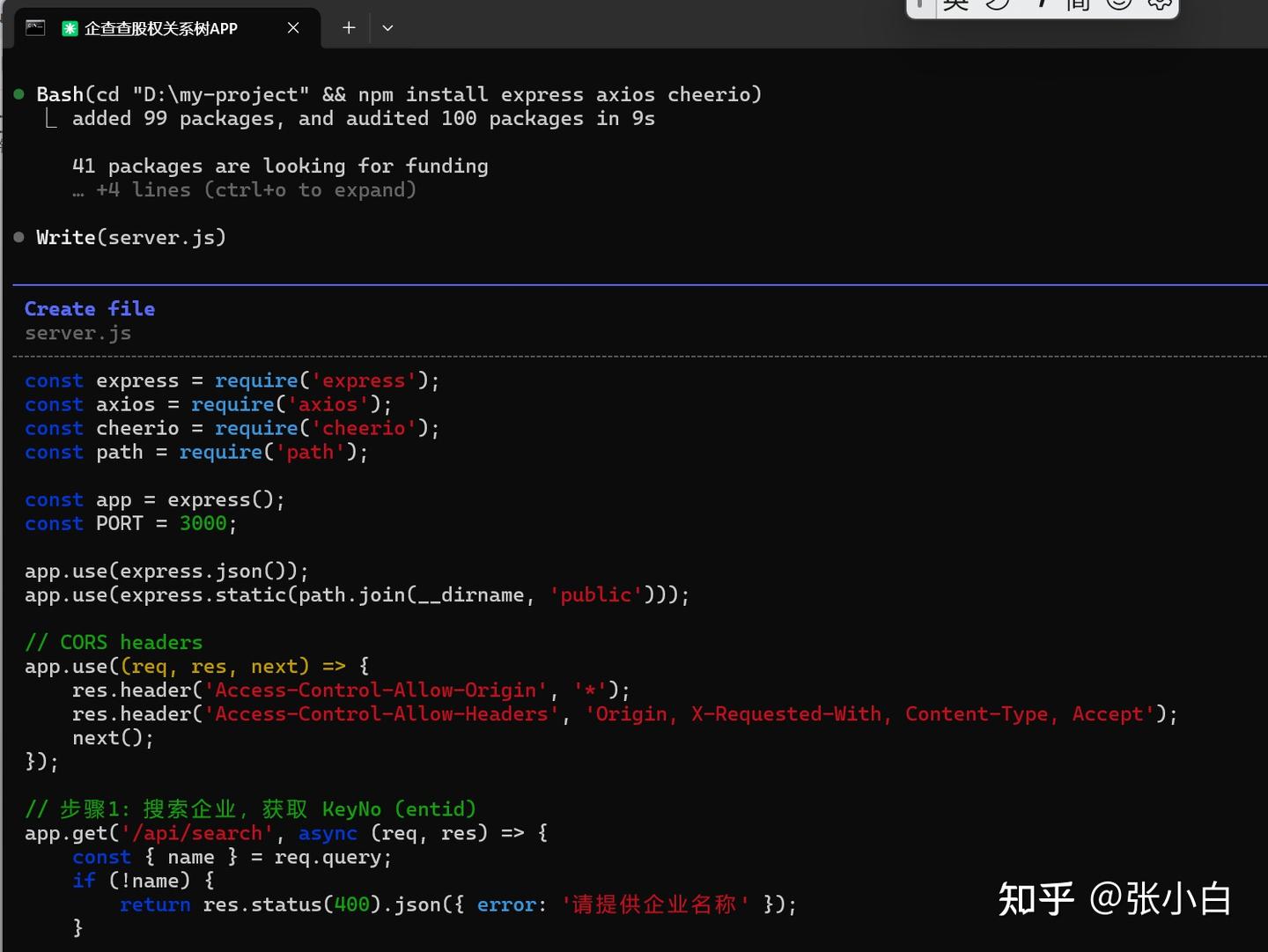Click the status dot beside Write(server.js)
This screenshot has width=1268, height=952.
click(18, 236)
